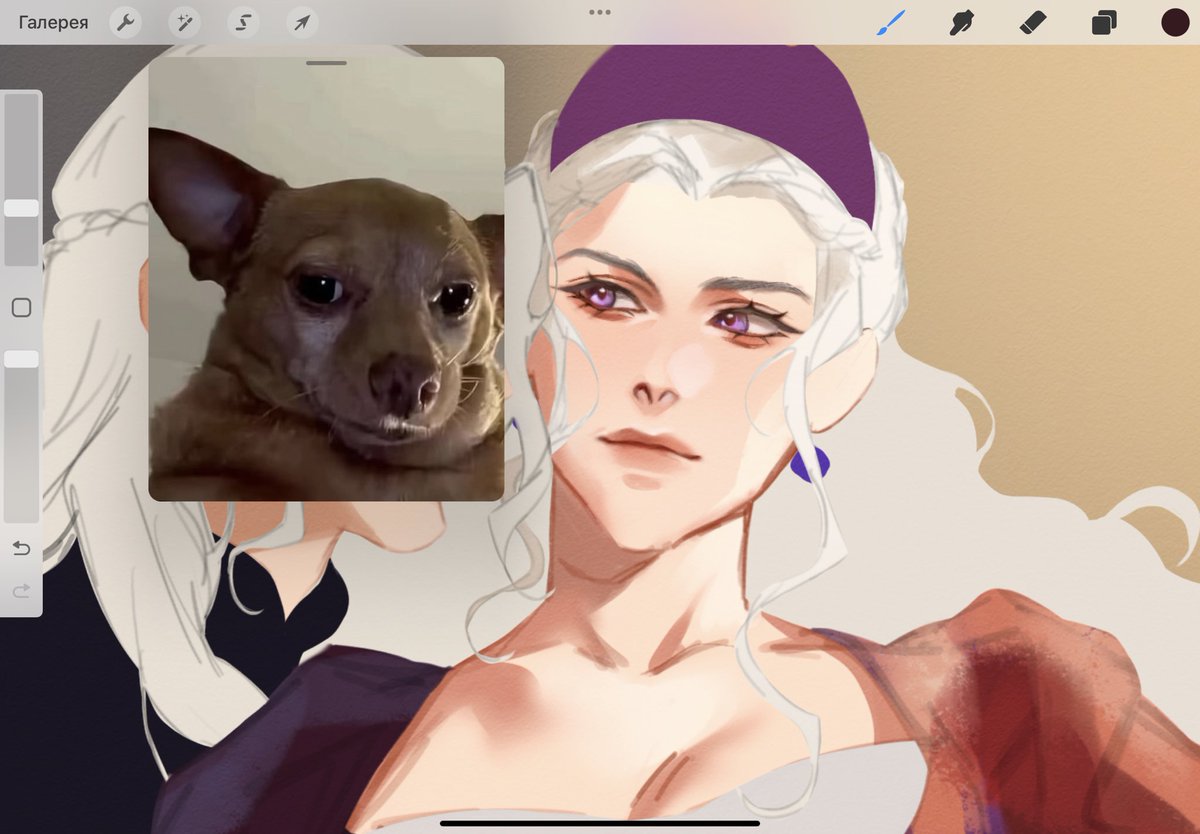This screenshot has height=834, width=1200.
Task: Redo the last action
Action: point(21,592)
